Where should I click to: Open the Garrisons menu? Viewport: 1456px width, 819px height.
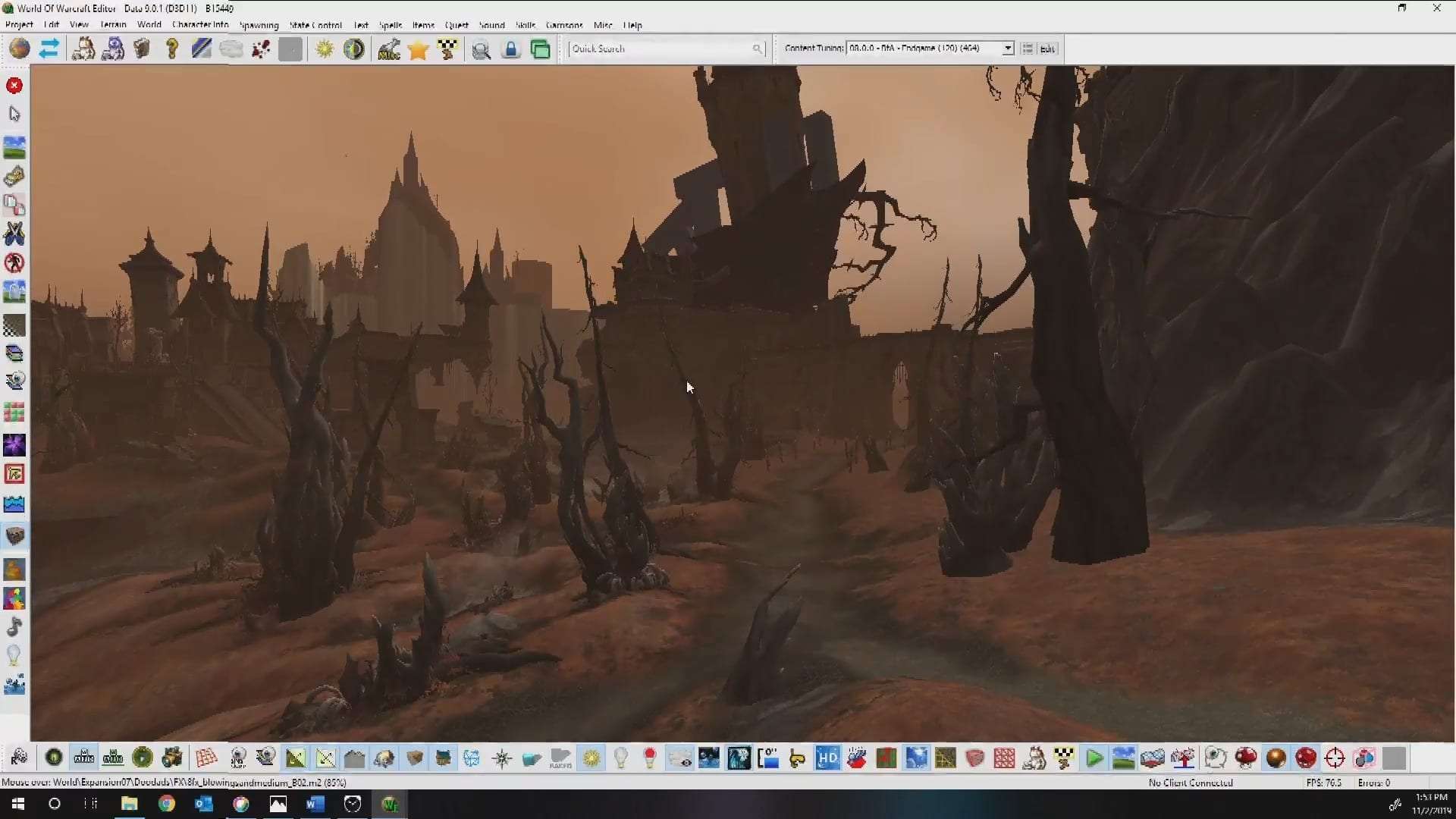tap(563, 25)
